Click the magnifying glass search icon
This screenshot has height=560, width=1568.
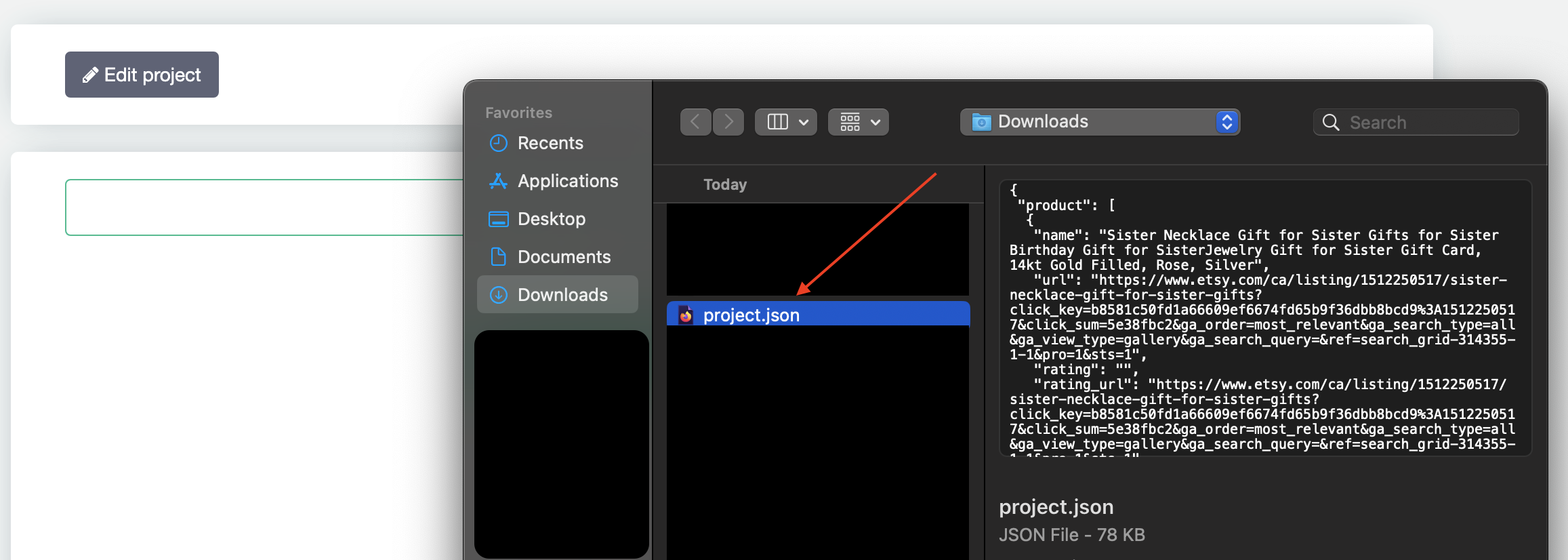click(1331, 123)
